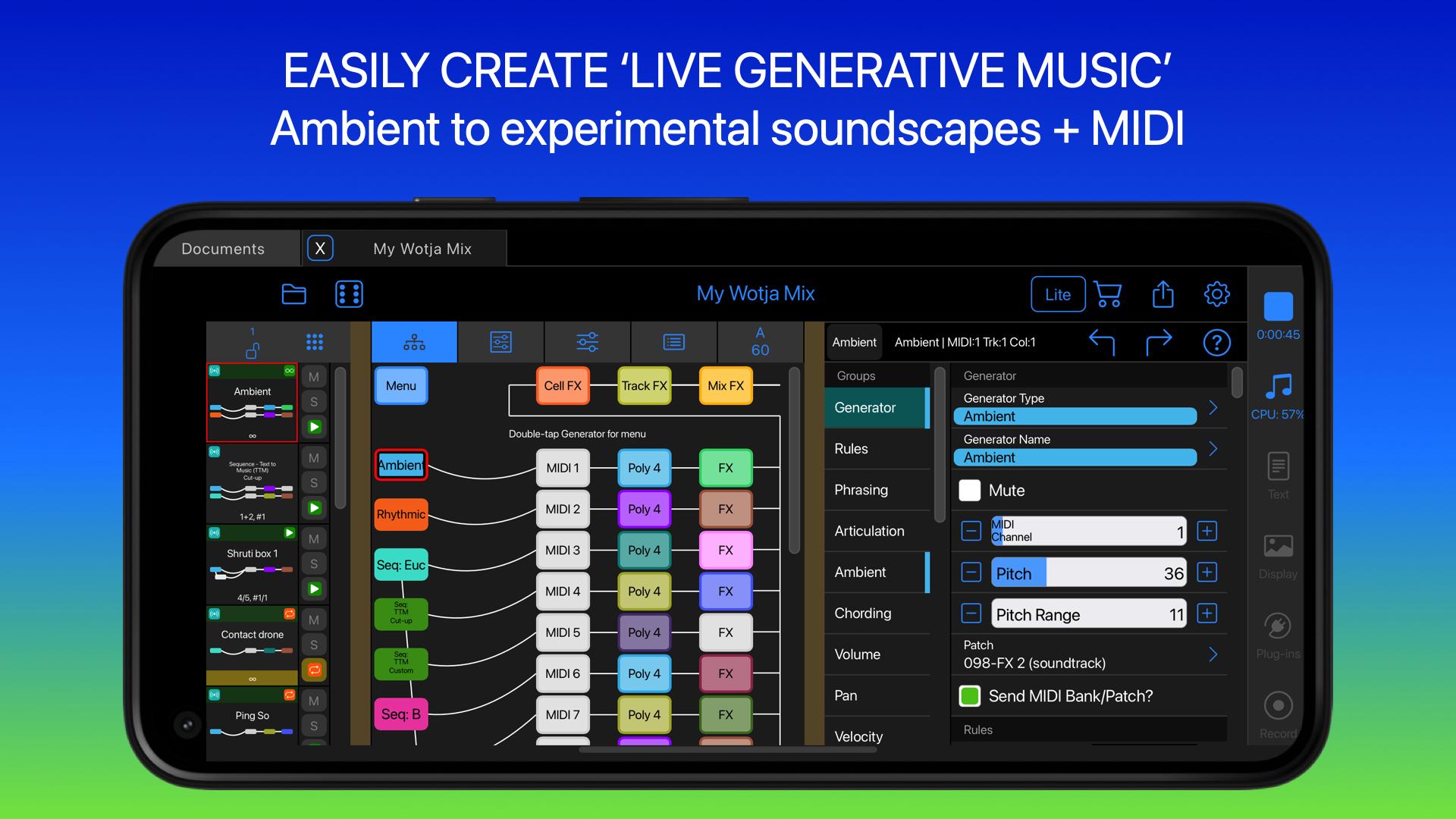Decrease the Pitch value

pyautogui.click(x=971, y=572)
